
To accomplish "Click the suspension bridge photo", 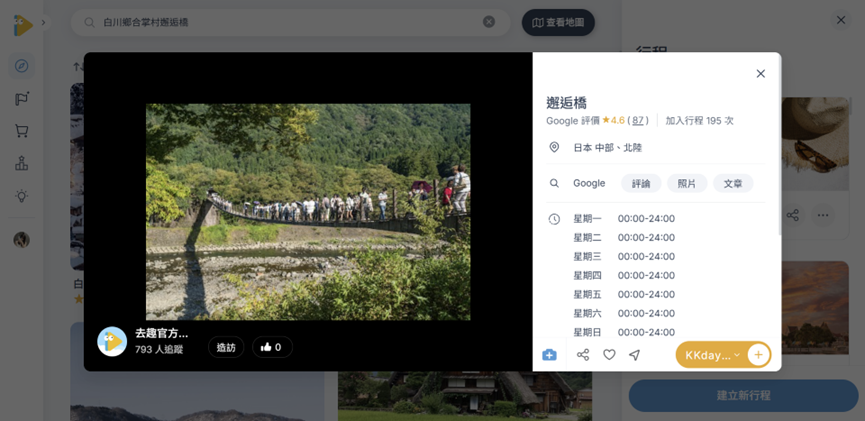I will [x=308, y=212].
